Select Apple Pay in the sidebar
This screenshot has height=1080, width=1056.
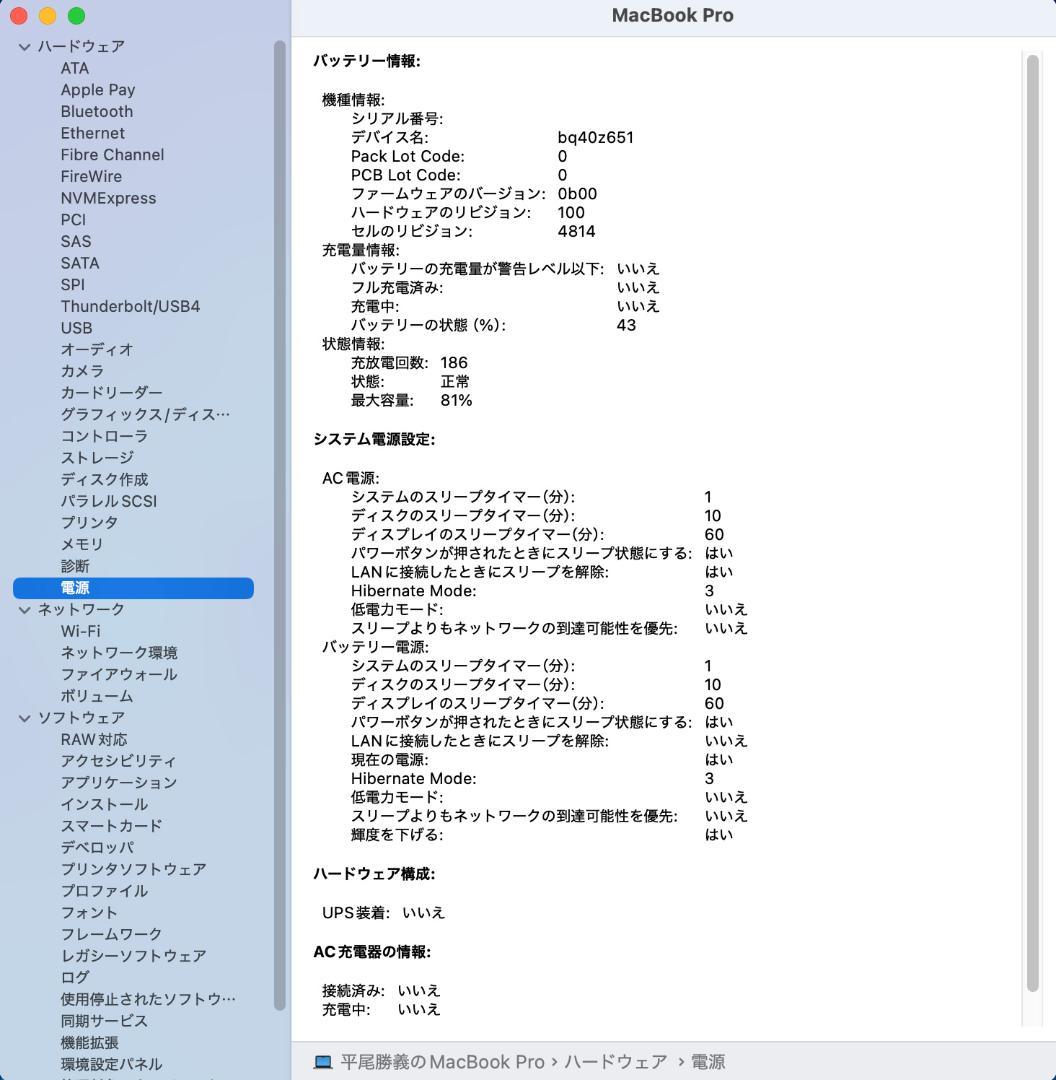97,89
